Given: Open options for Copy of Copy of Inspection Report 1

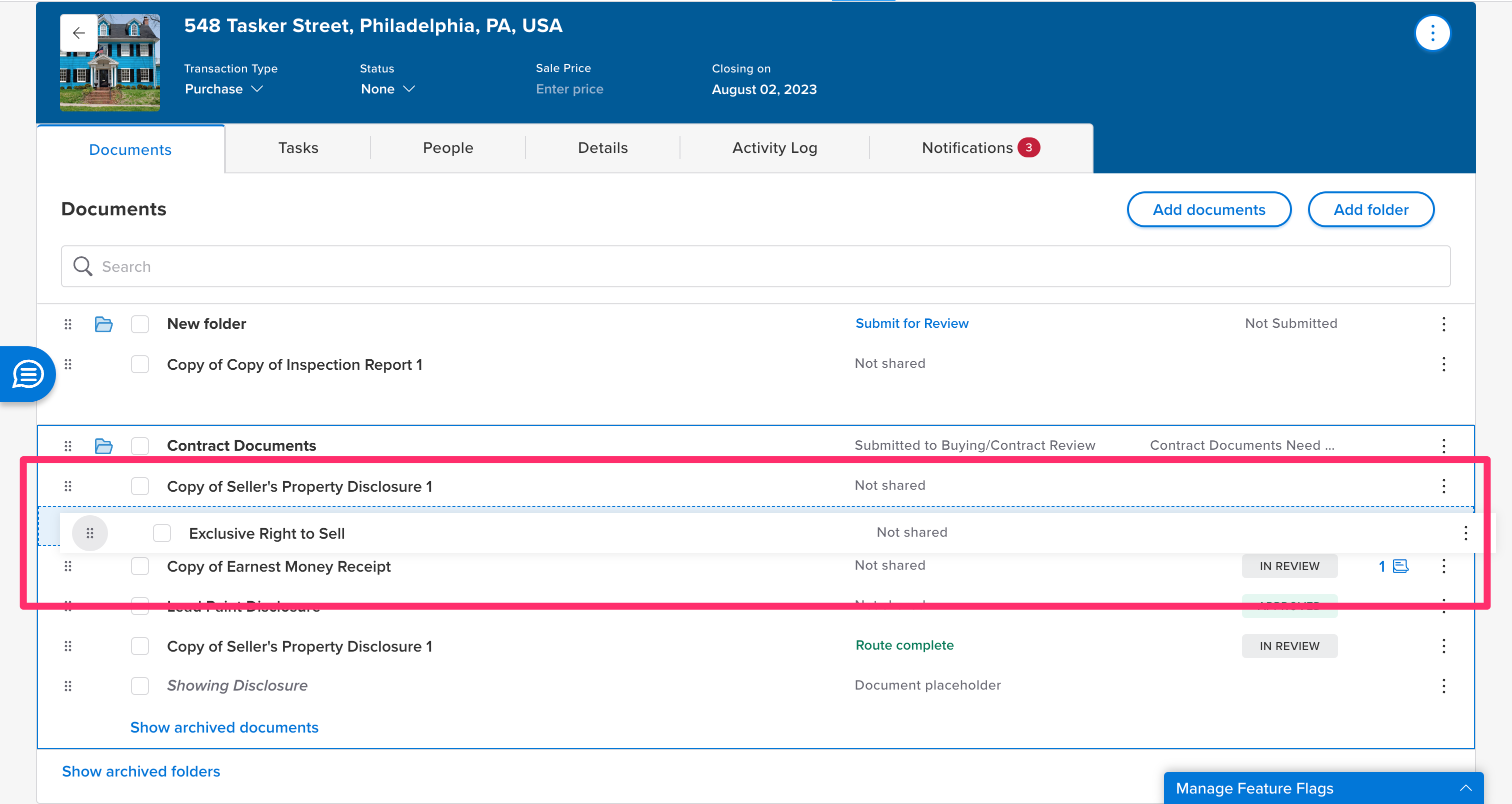Looking at the screenshot, I should (1443, 364).
